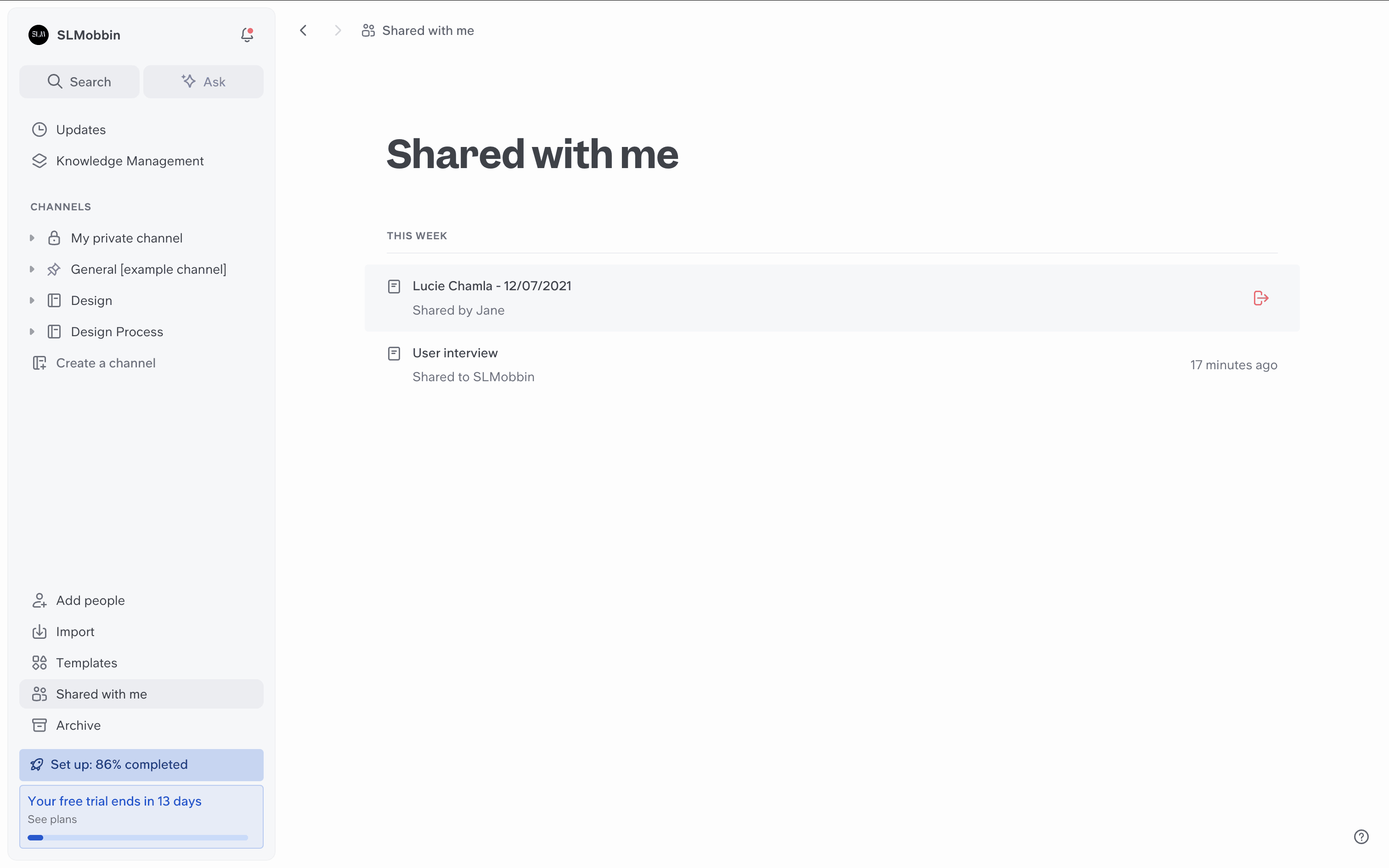Click the Search field
Image resolution: width=1389 pixels, height=868 pixels.
79,82
